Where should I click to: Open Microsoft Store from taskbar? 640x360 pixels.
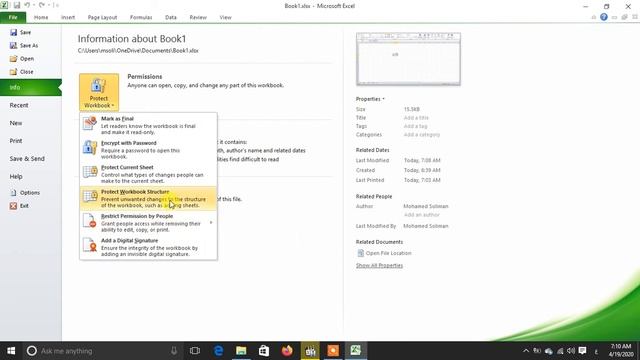point(264,351)
